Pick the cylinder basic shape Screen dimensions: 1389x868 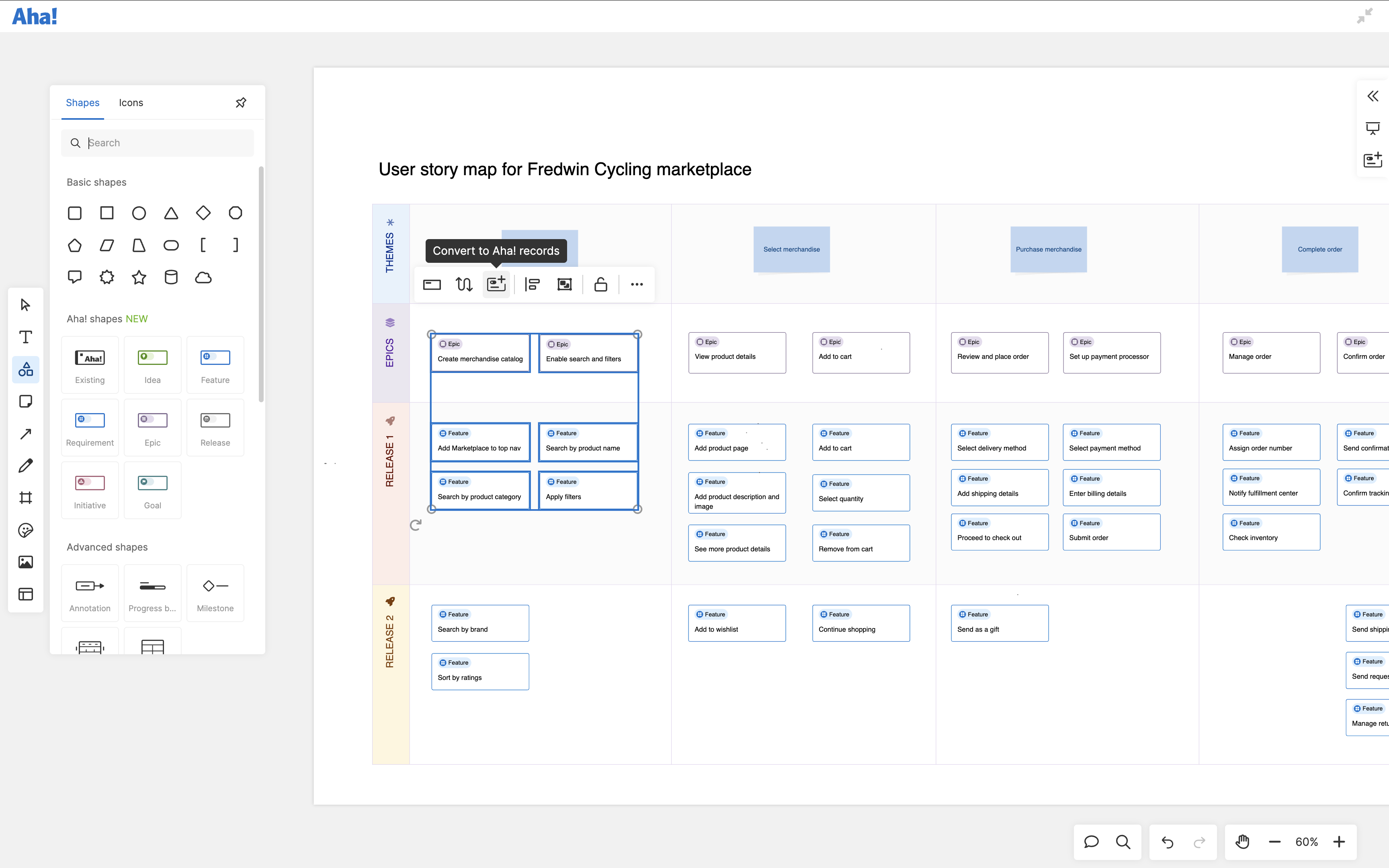pos(171,277)
